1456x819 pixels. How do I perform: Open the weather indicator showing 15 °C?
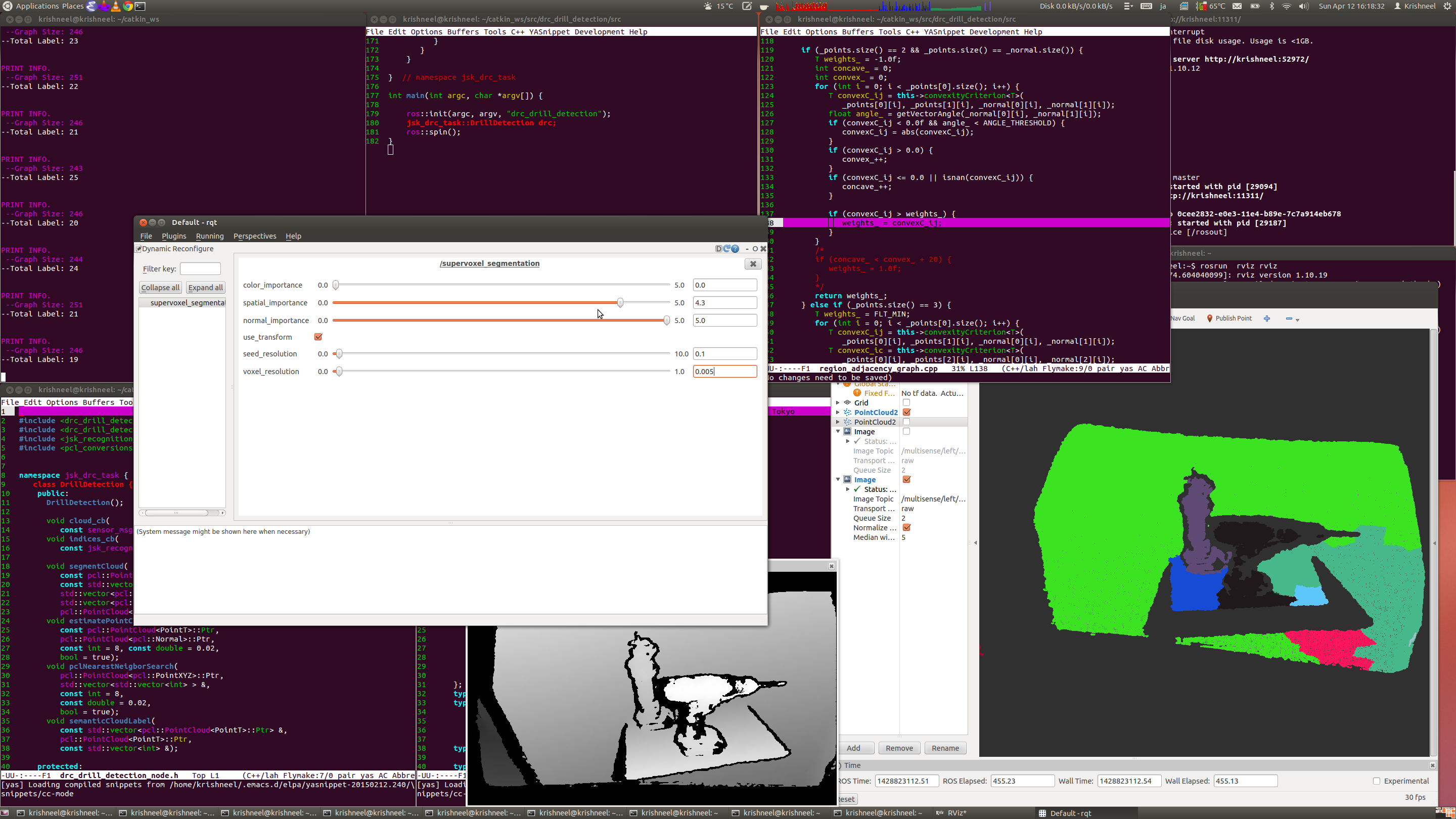tap(718, 6)
